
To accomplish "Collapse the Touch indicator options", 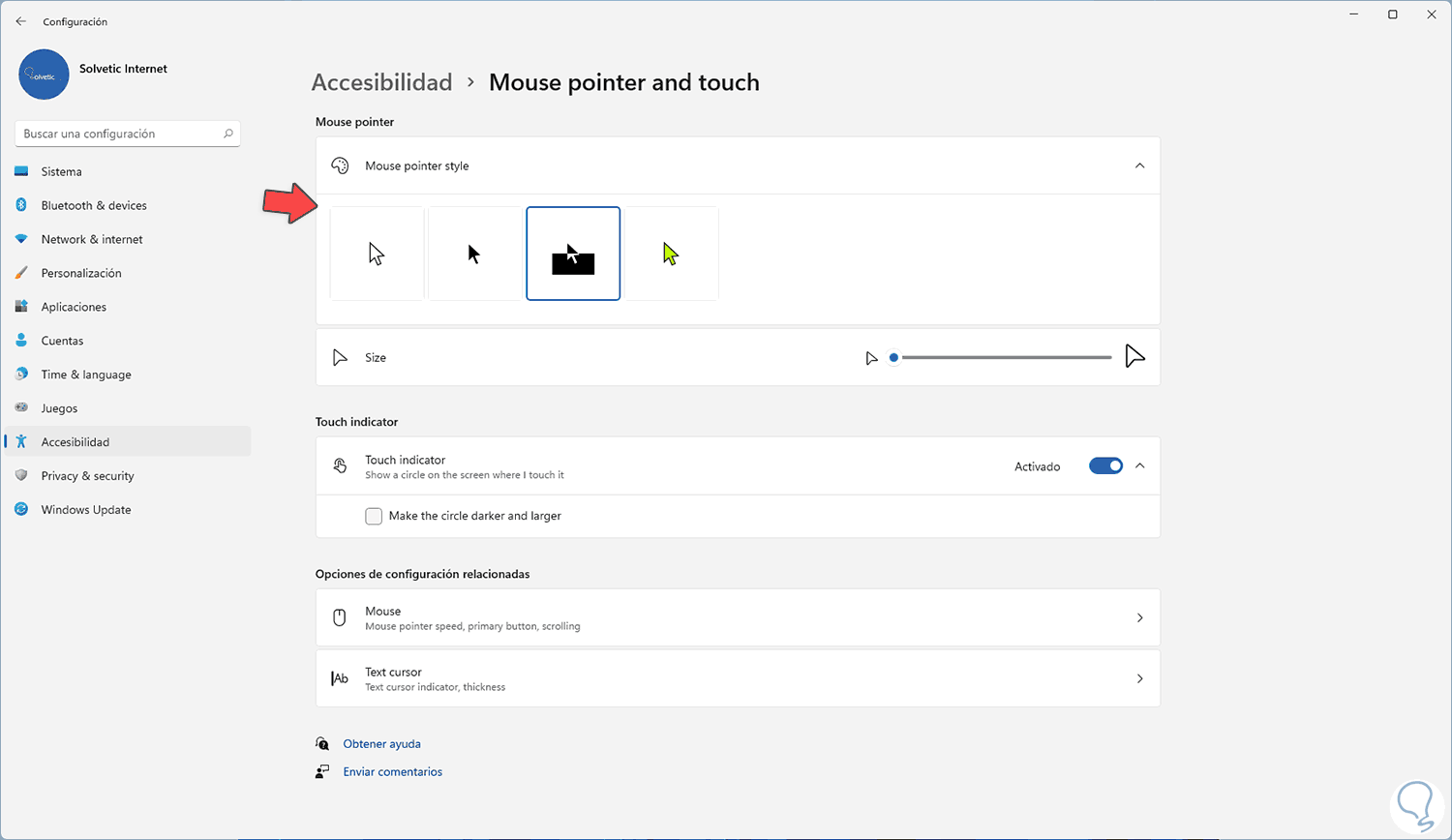I will pos(1139,466).
